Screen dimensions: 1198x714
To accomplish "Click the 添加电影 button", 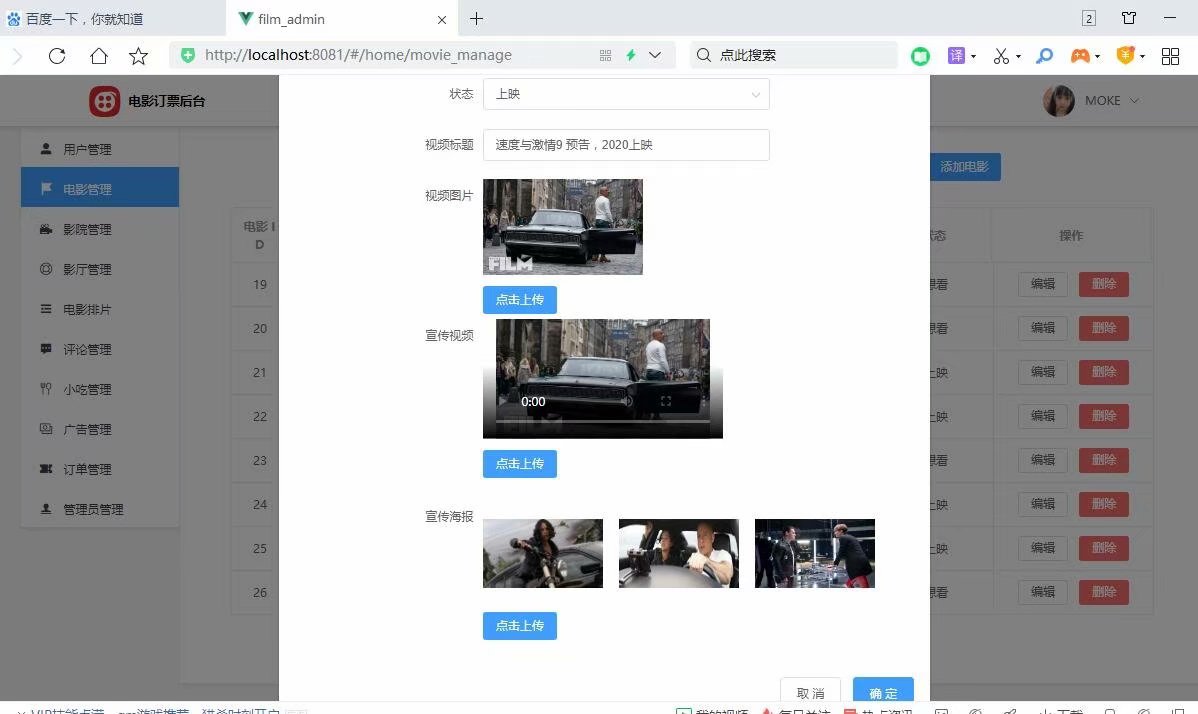I will pos(965,166).
